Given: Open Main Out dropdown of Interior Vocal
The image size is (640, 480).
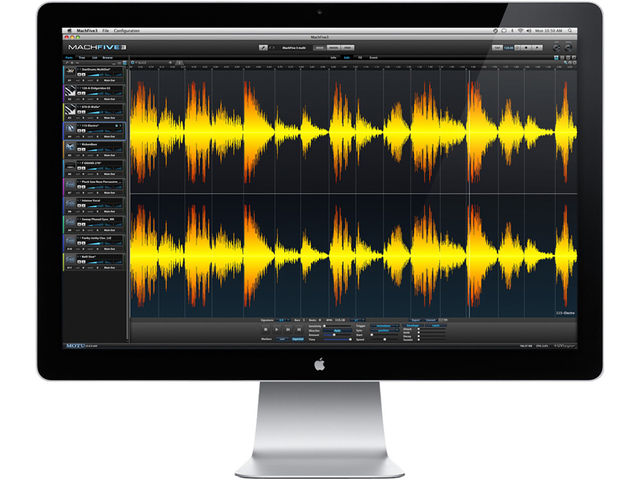Looking at the screenshot, I should [x=109, y=211].
